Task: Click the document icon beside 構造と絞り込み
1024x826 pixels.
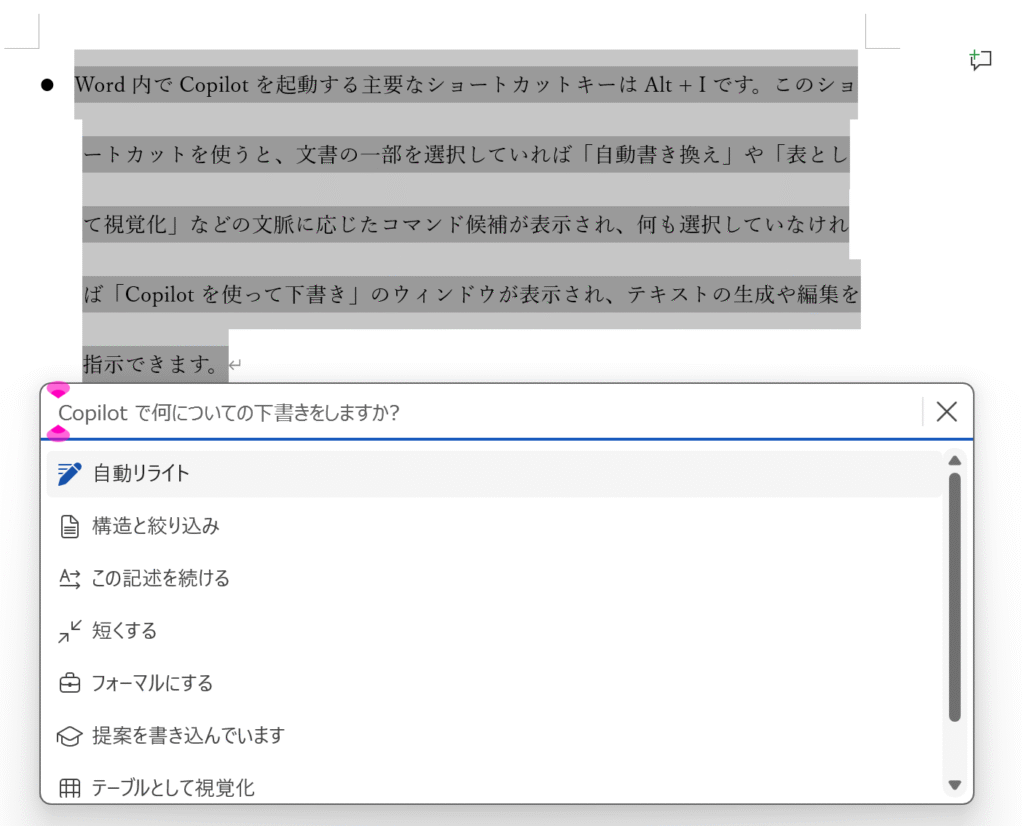Action: (69, 527)
